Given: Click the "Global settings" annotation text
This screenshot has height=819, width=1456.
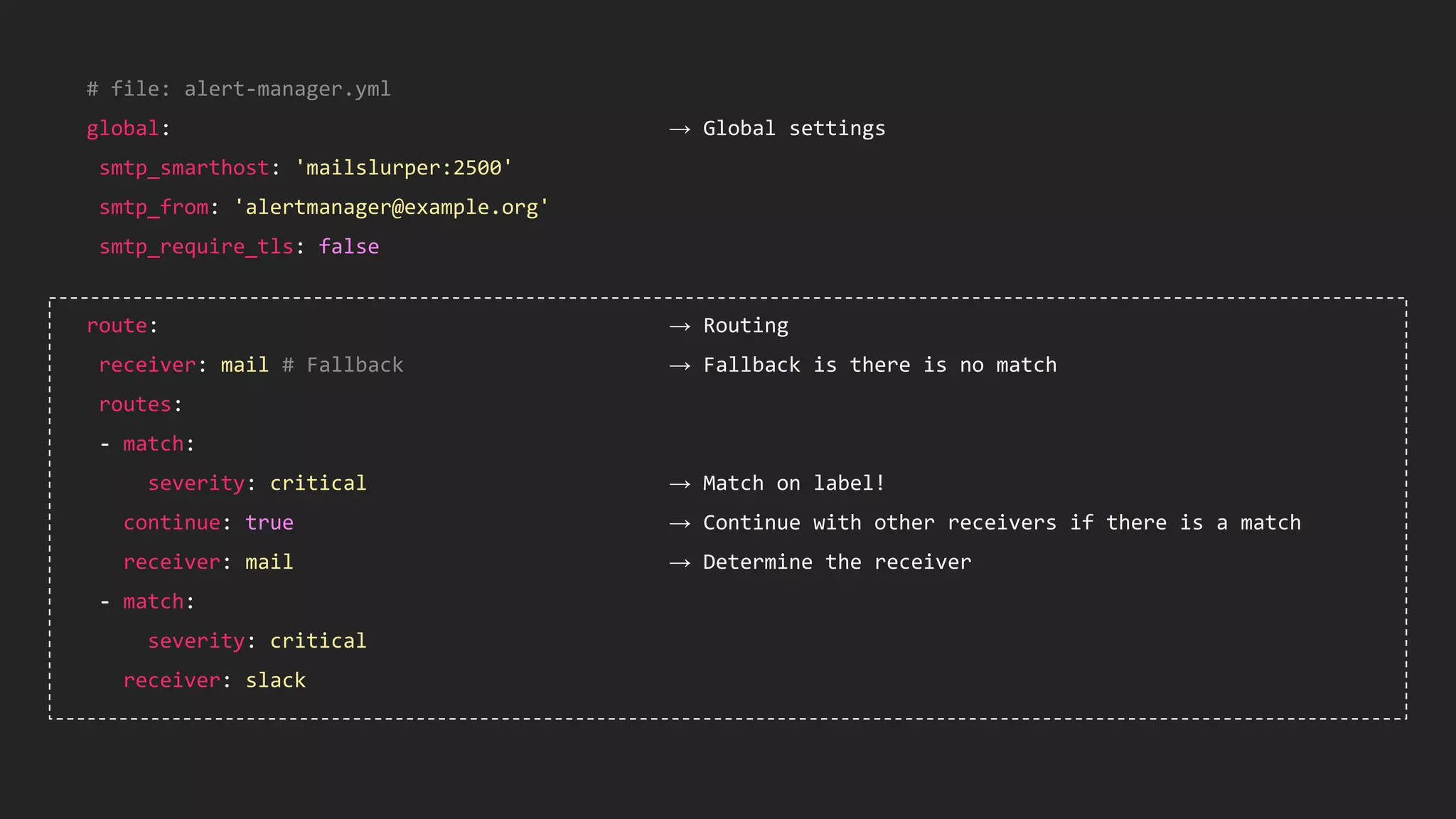Looking at the screenshot, I should pyautogui.click(x=793, y=129).
